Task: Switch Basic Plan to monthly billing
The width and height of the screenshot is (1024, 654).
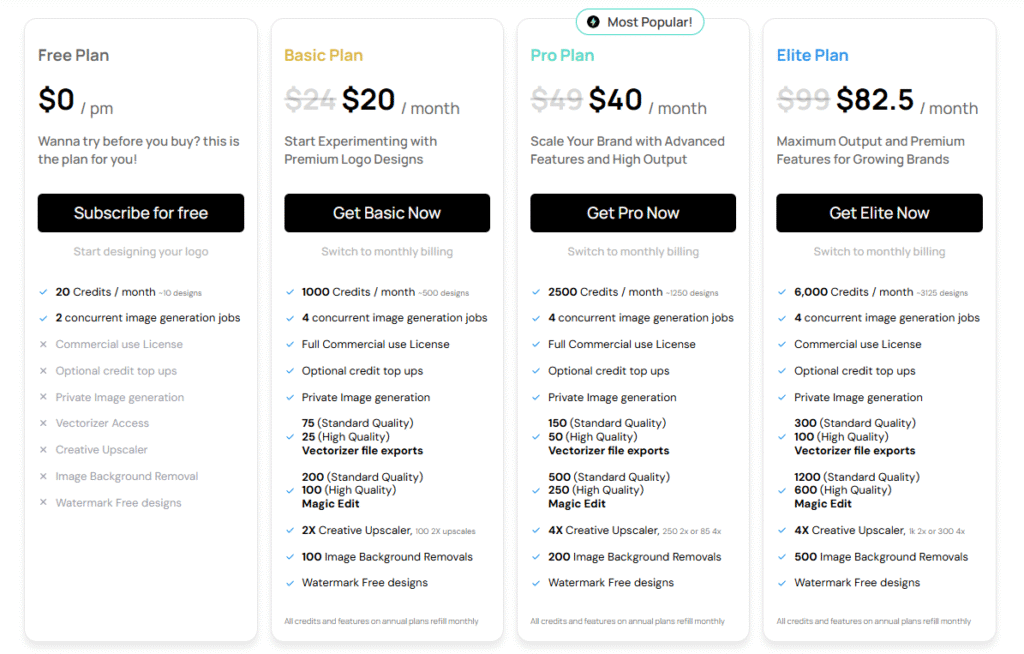Action: tap(387, 252)
